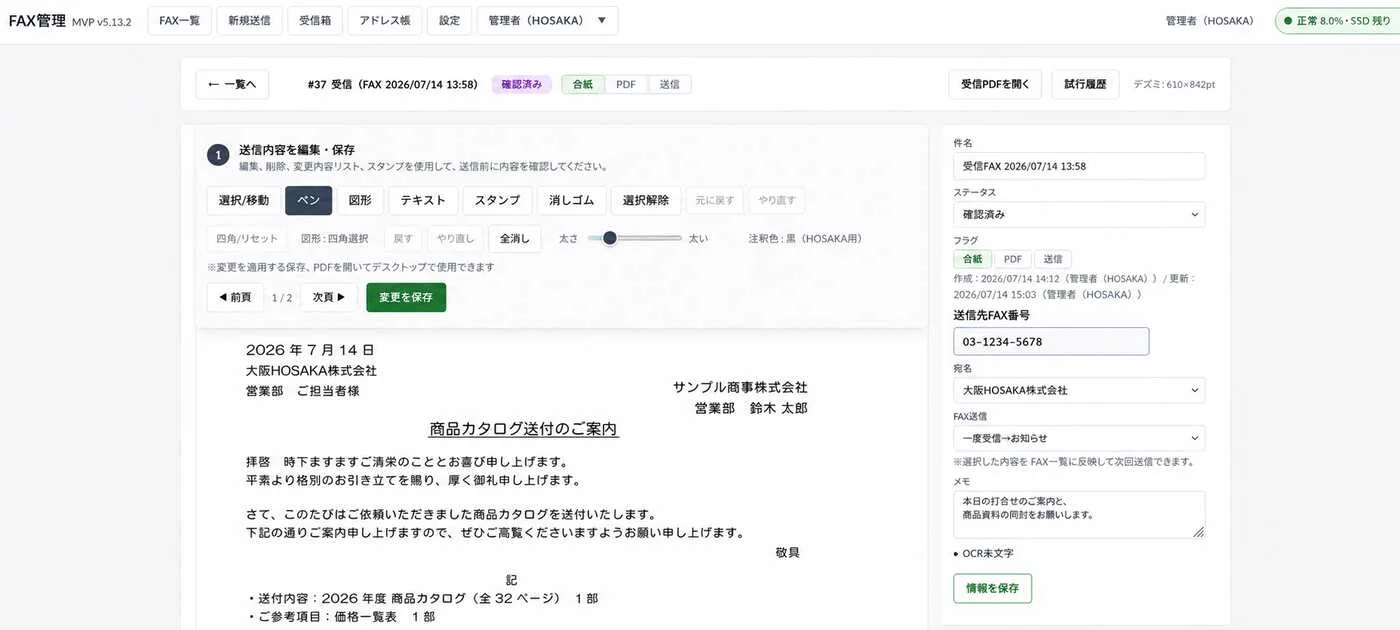Click the 送信先FAX番号 field 03-1234-5678

1051,341
